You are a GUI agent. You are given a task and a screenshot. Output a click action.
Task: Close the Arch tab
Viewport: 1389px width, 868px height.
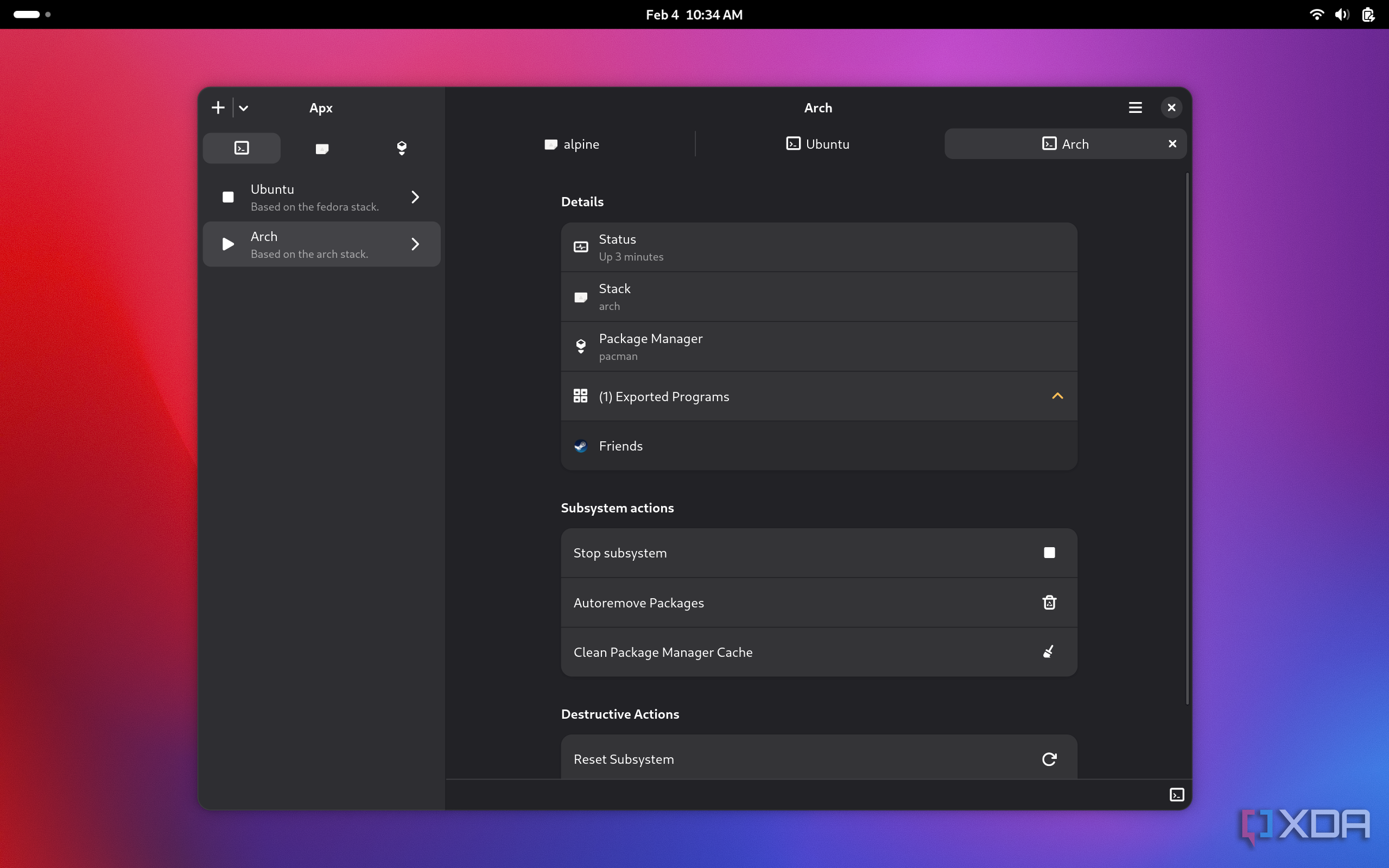pyautogui.click(x=1172, y=144)
